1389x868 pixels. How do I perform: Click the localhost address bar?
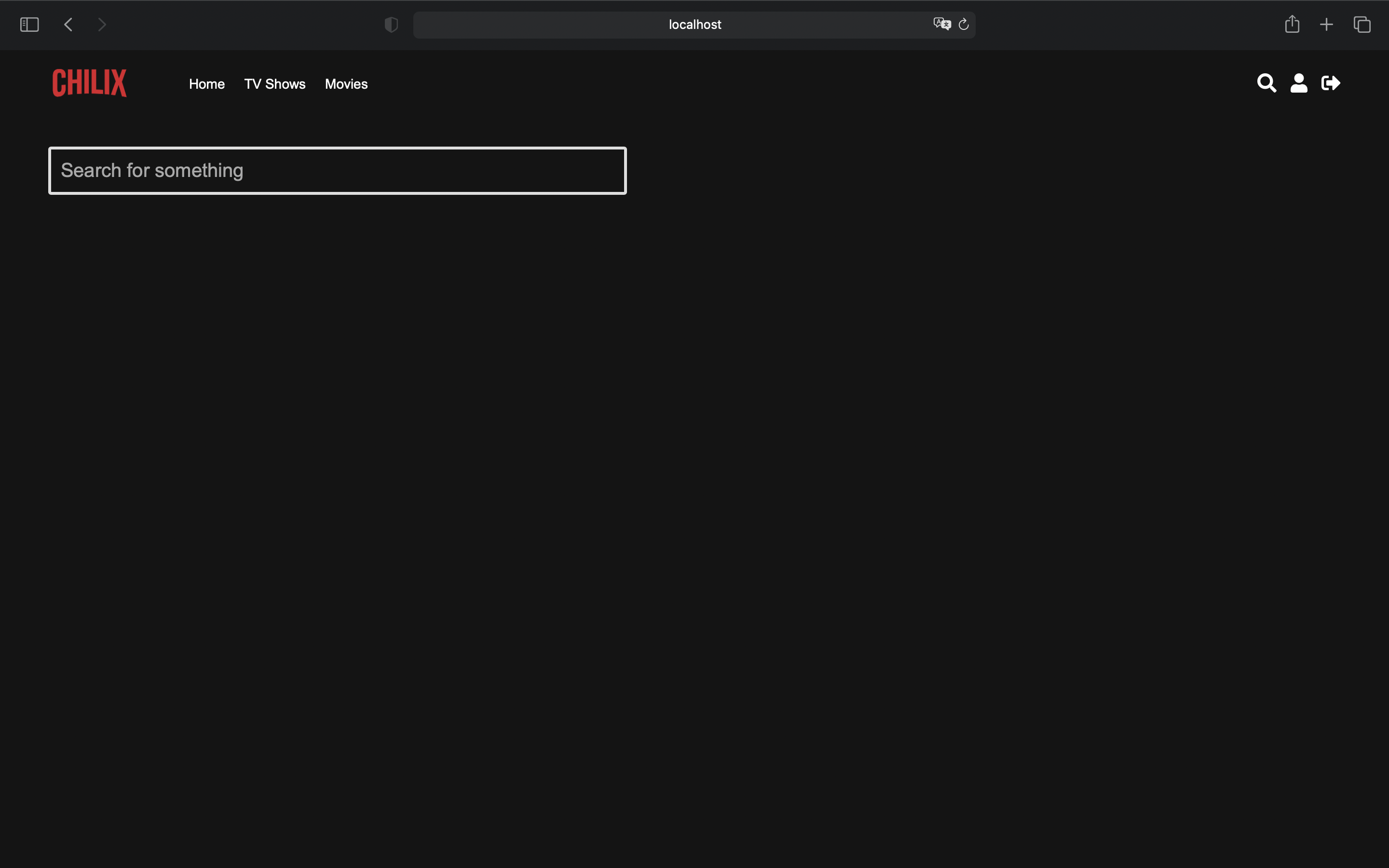[694, 24]
